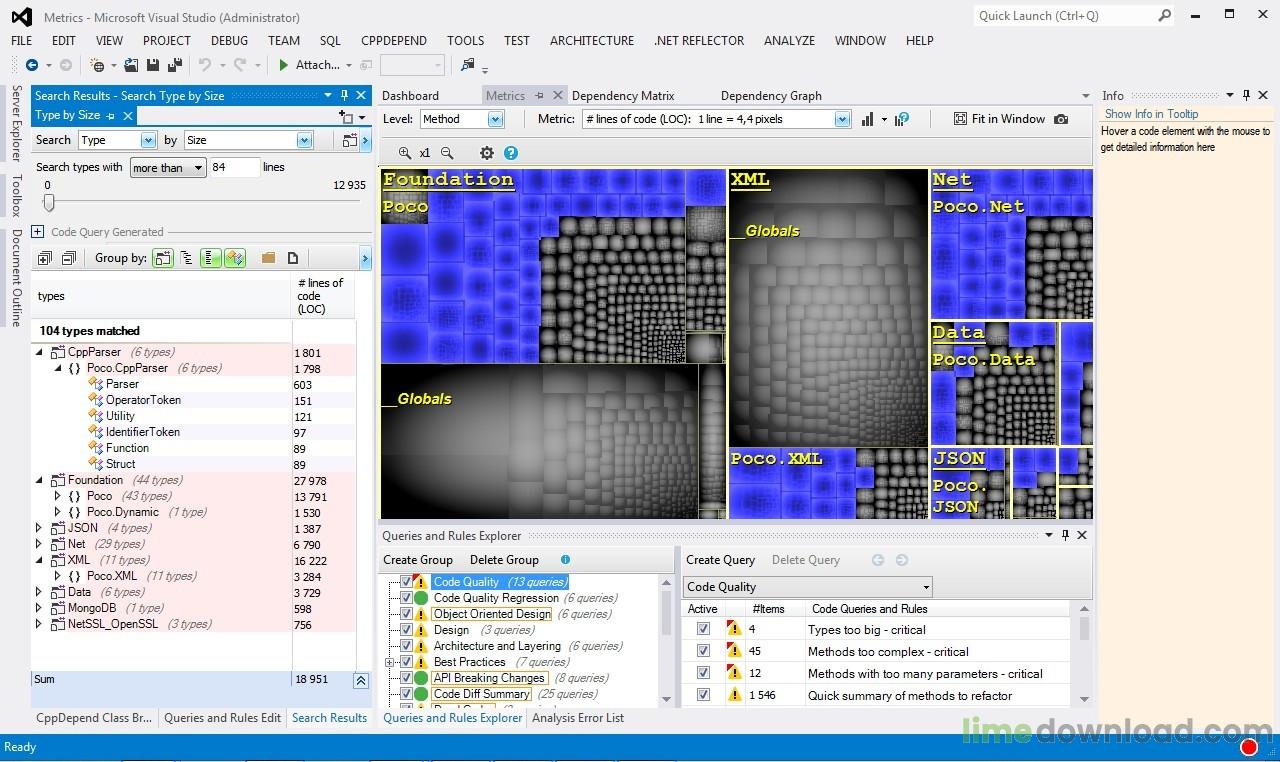Open the CPPDEPEND menu

(394, 40)
